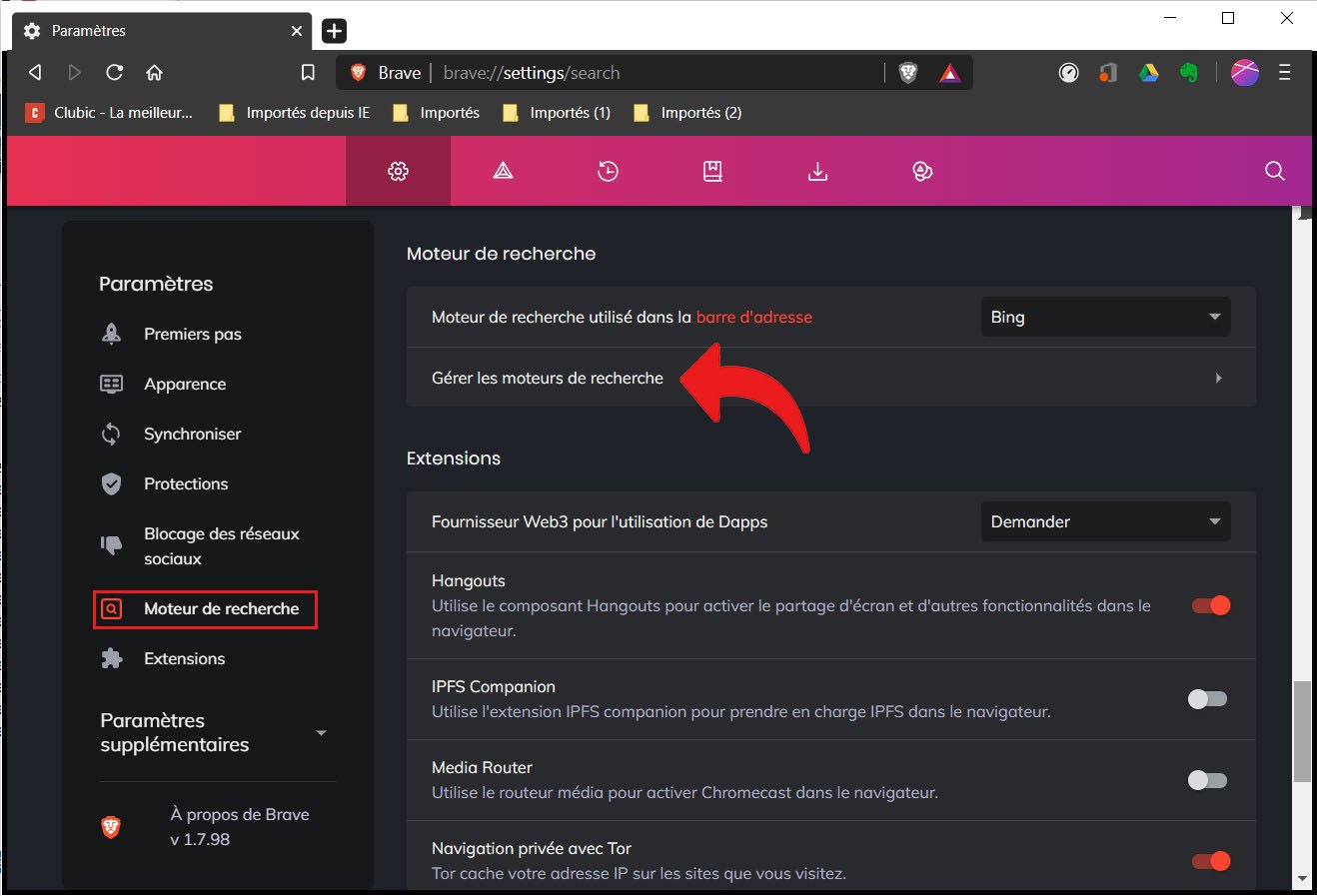Viewport: 1317px width, 896px height.
Task: Select Moteur de recherche in sidebar
Action: click(x=206, y=609)
